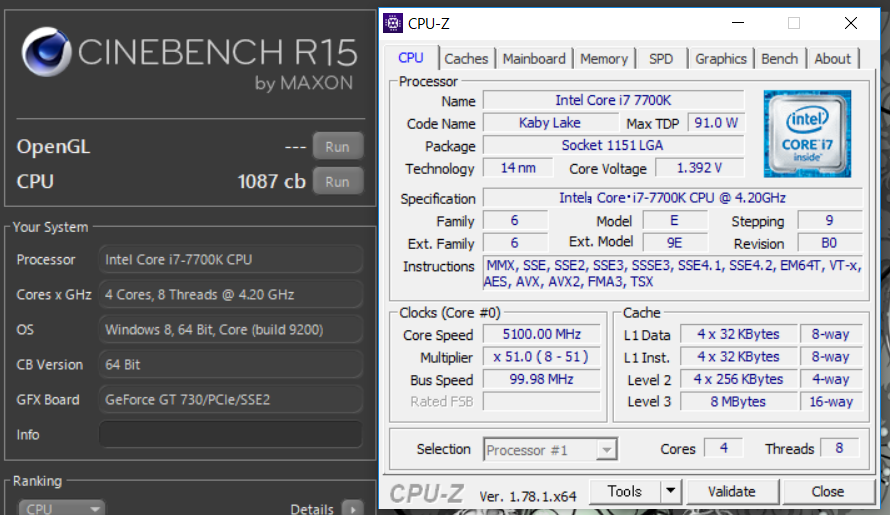Click the CPU-Z app icon in title bar
Image resolution: width=890 pixels, height=515 pixels.
point(393,23)
